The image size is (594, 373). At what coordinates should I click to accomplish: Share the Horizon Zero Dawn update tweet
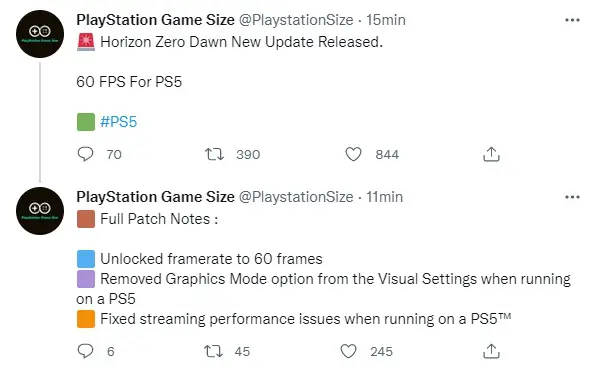pos(491,154)
